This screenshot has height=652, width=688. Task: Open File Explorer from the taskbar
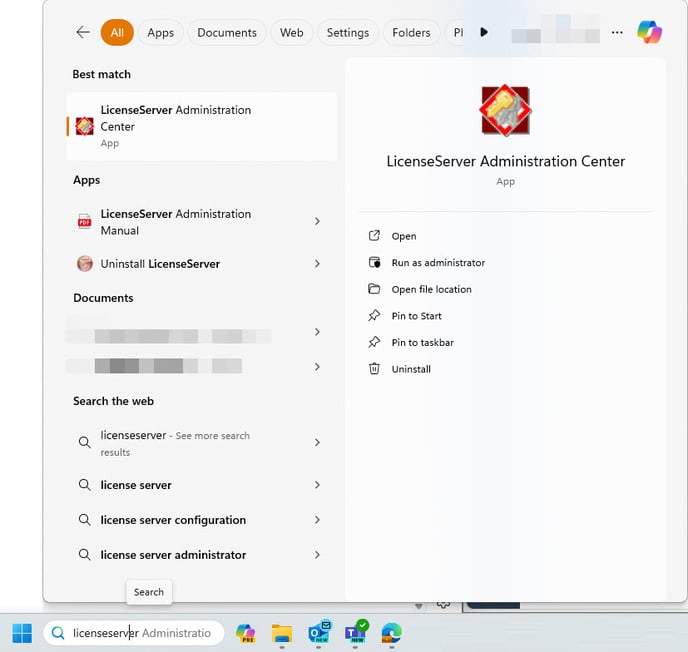pyautogui.click(x=282, y=633)
